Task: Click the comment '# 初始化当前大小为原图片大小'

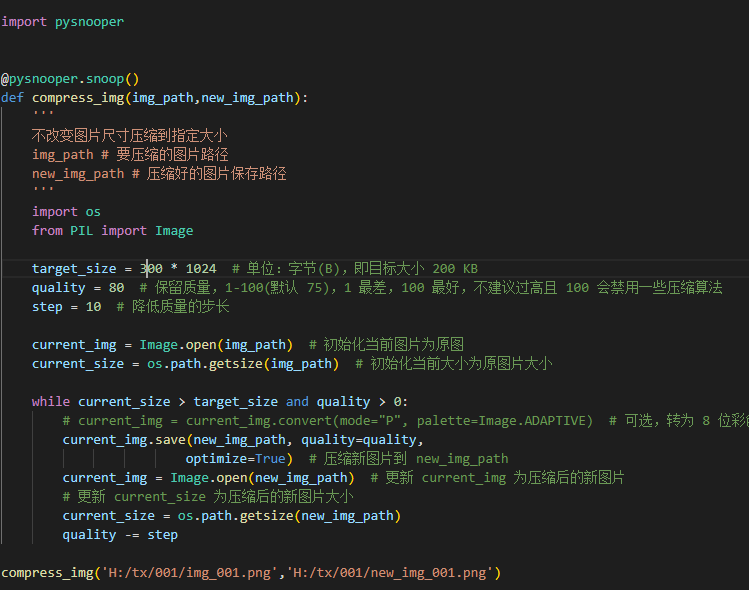Action: click(x=454, y=364)
